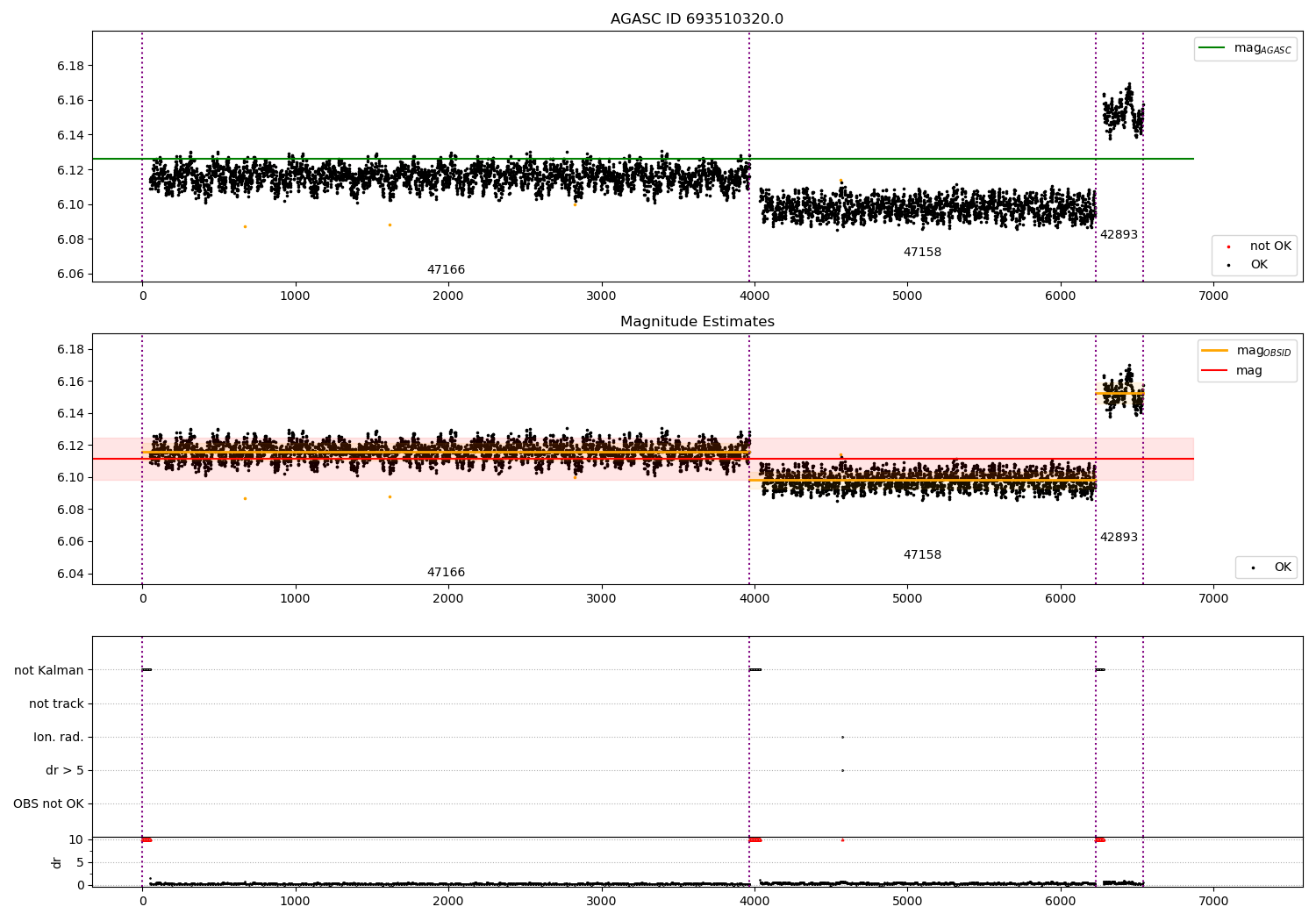This screenshot has width=1316, height=921.
Task: Select label 42893 in the Magnitude Estimates plot
Action: [1119, 538]
